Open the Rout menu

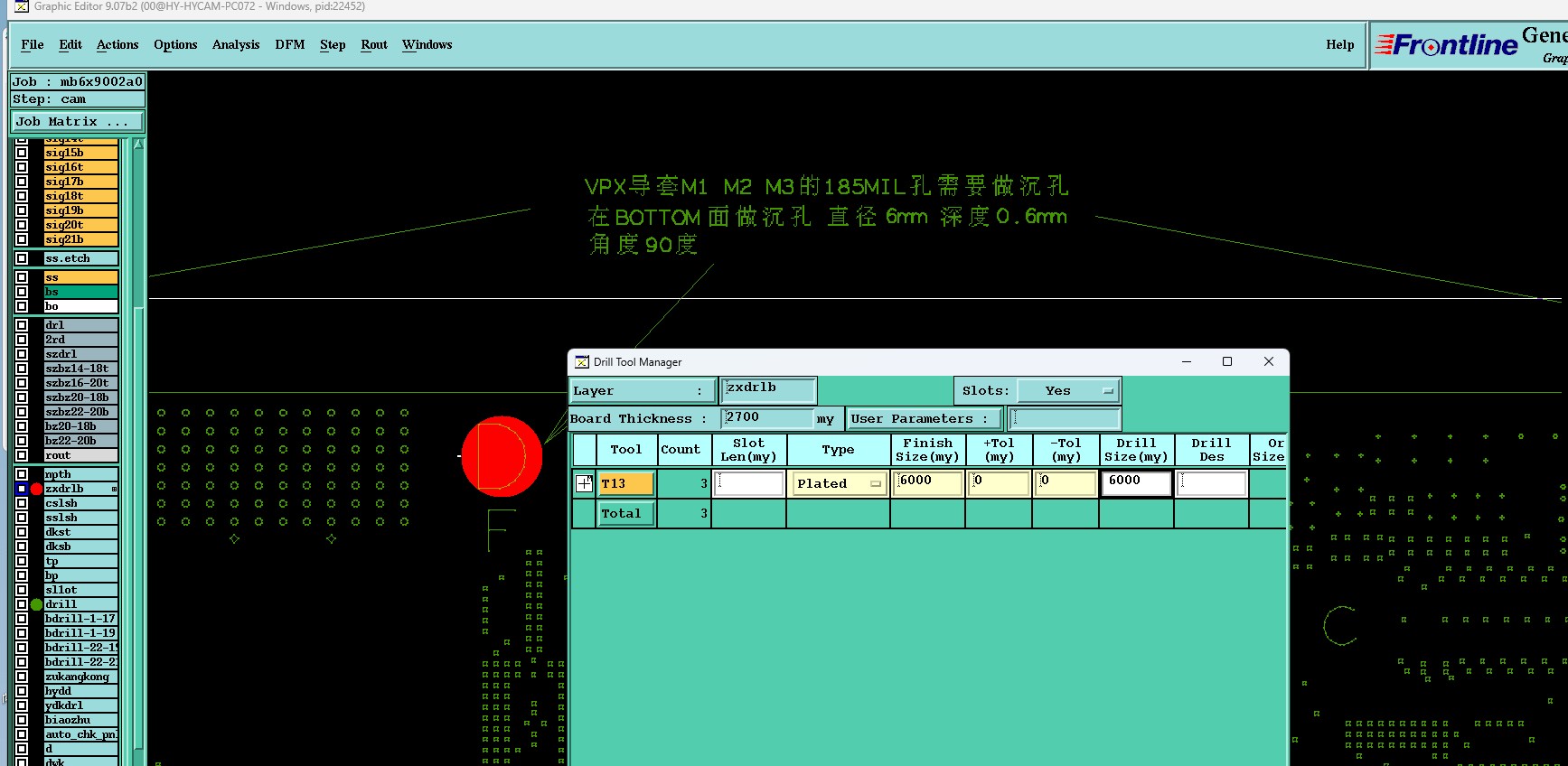[x=374, y=44]
